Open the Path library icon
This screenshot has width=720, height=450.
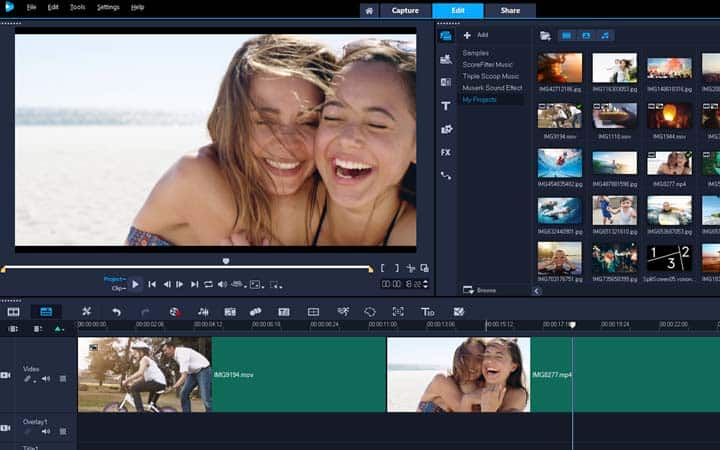point(446,175)
